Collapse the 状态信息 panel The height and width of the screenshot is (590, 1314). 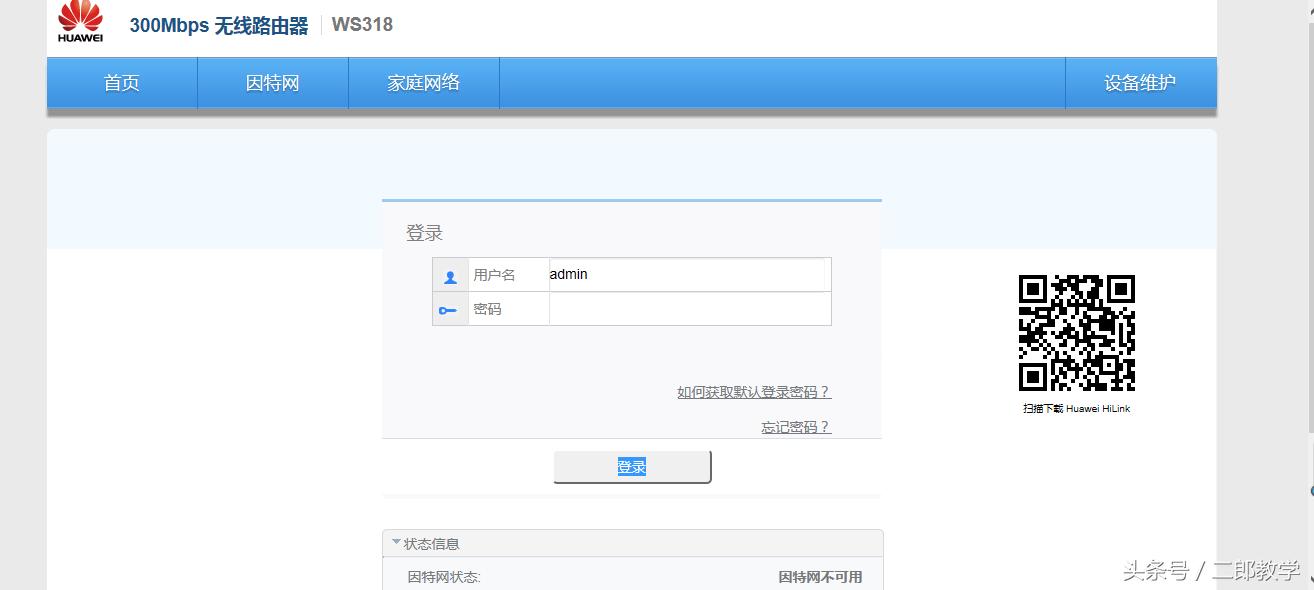(x=428, y=543)
